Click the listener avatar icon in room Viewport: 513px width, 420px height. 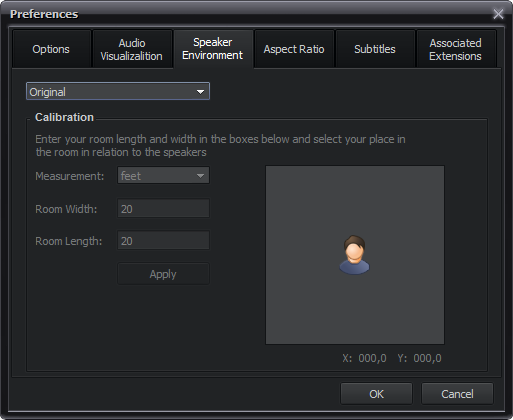pos(354,255)
